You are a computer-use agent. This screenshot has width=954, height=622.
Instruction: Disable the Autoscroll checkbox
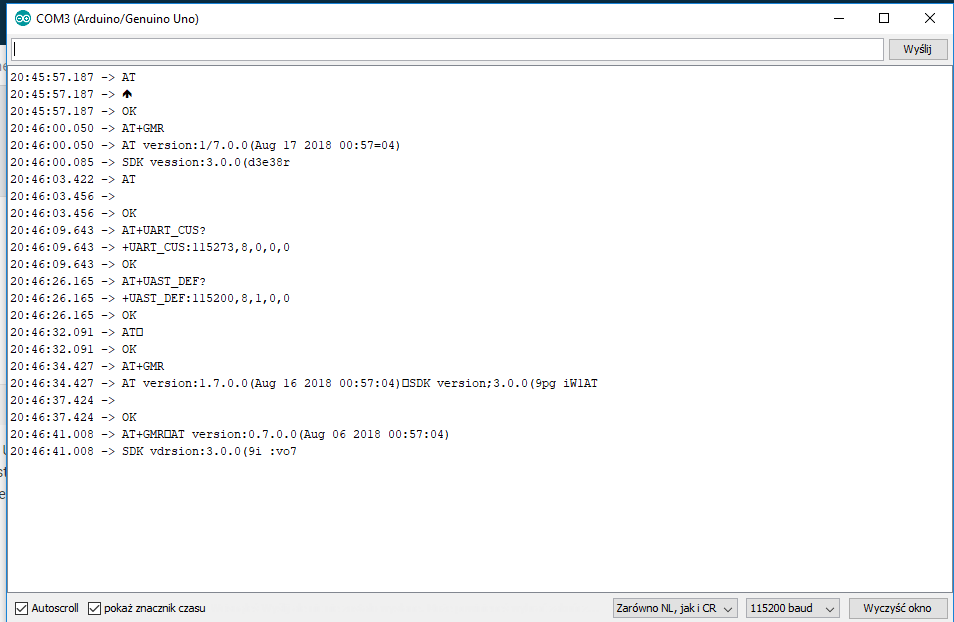pos(21,608)
